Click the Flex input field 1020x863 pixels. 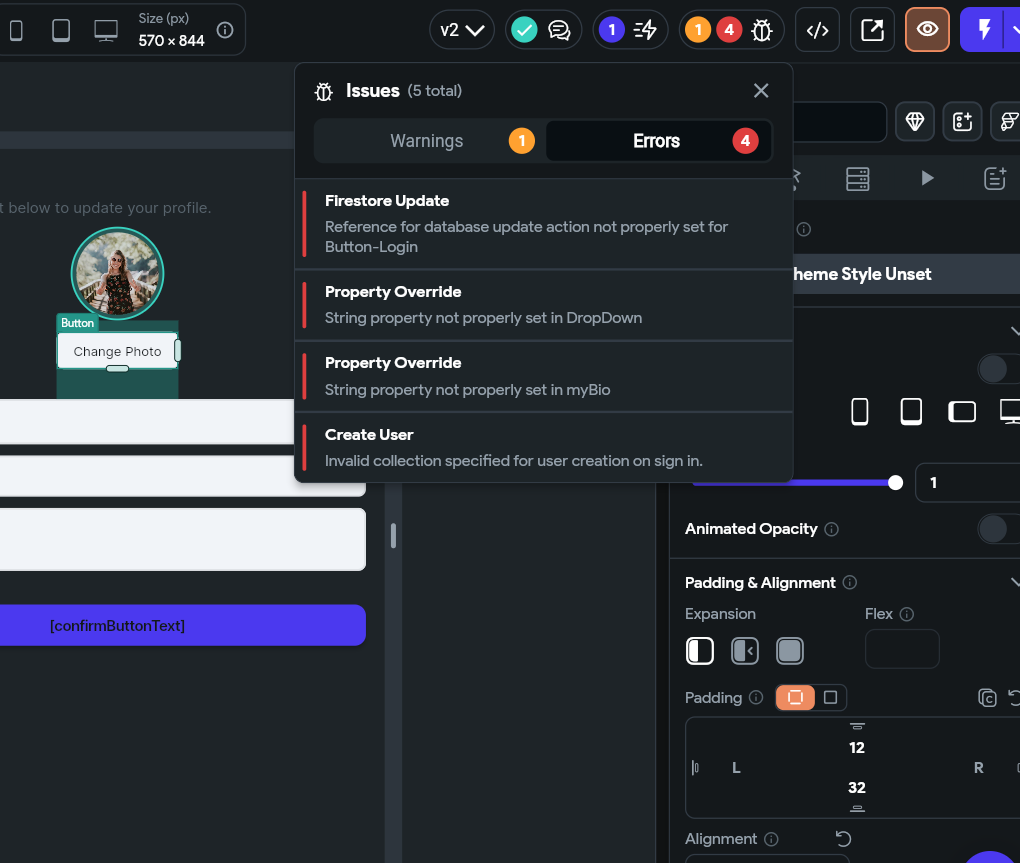pyautogui.click(x=902, y=648)
